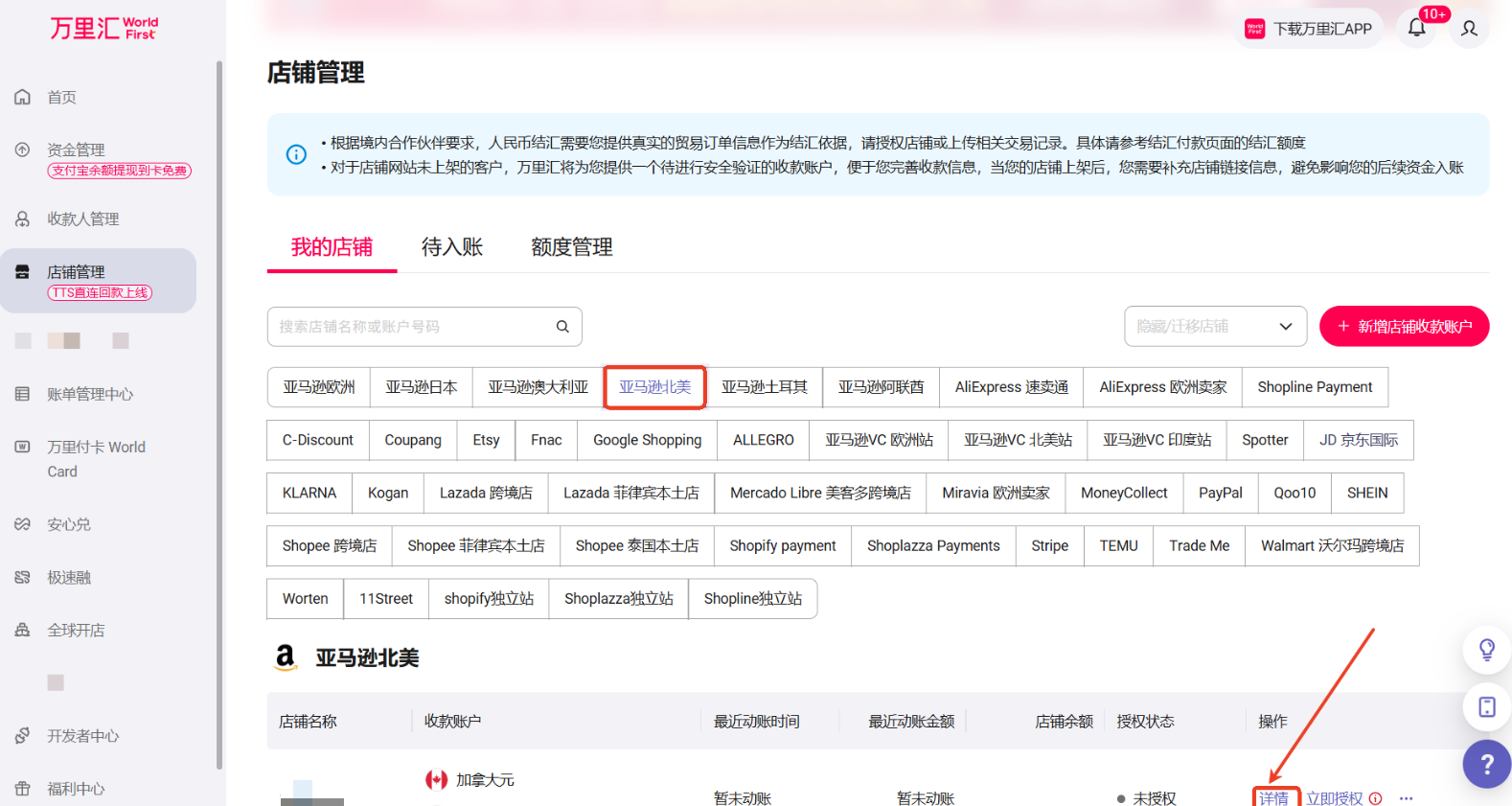Select the 亚马逊欧洲 platform filter
Screen dimensions: 1512x806
click(319, 387)
